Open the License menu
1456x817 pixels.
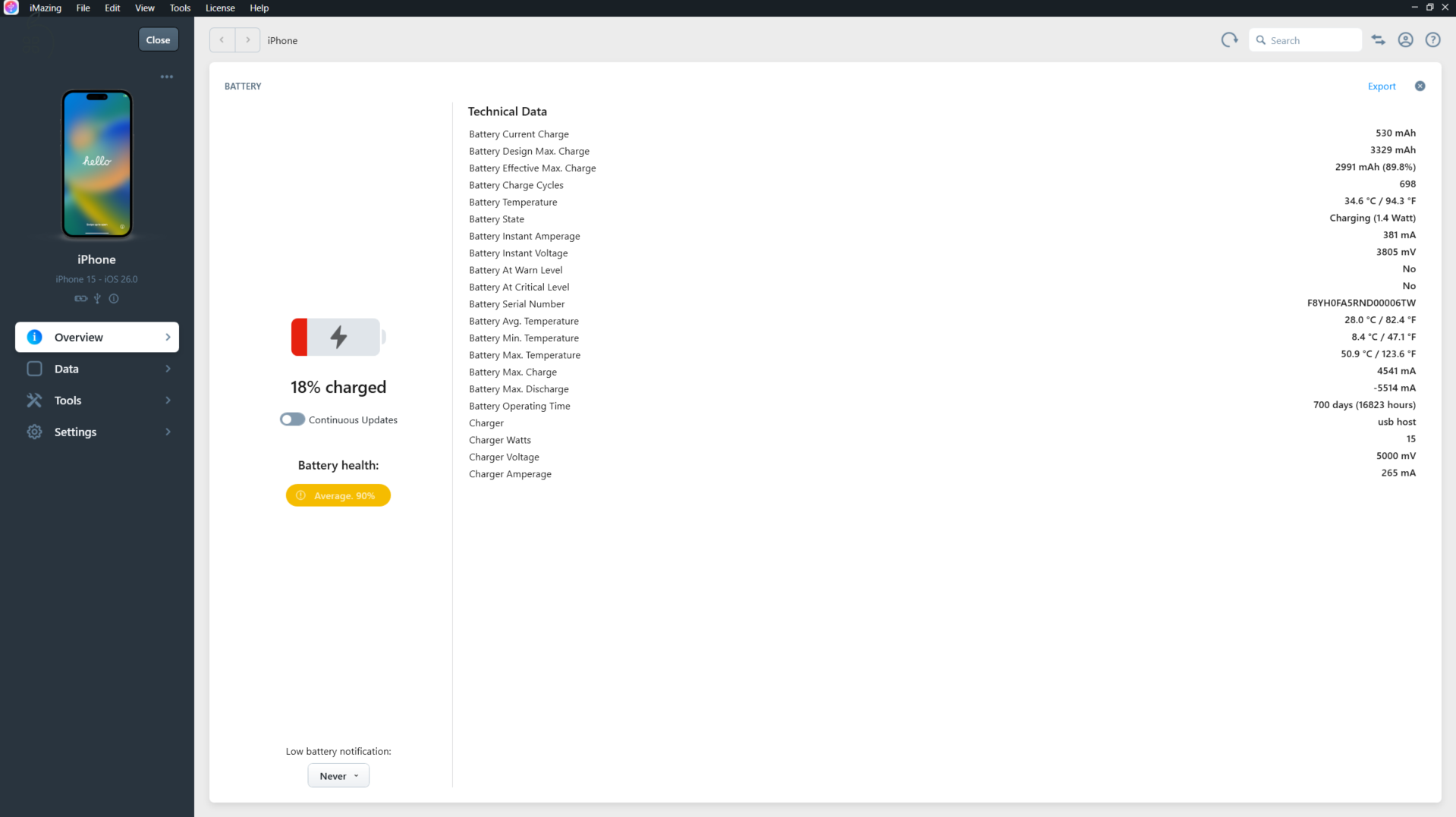[220, 8]
